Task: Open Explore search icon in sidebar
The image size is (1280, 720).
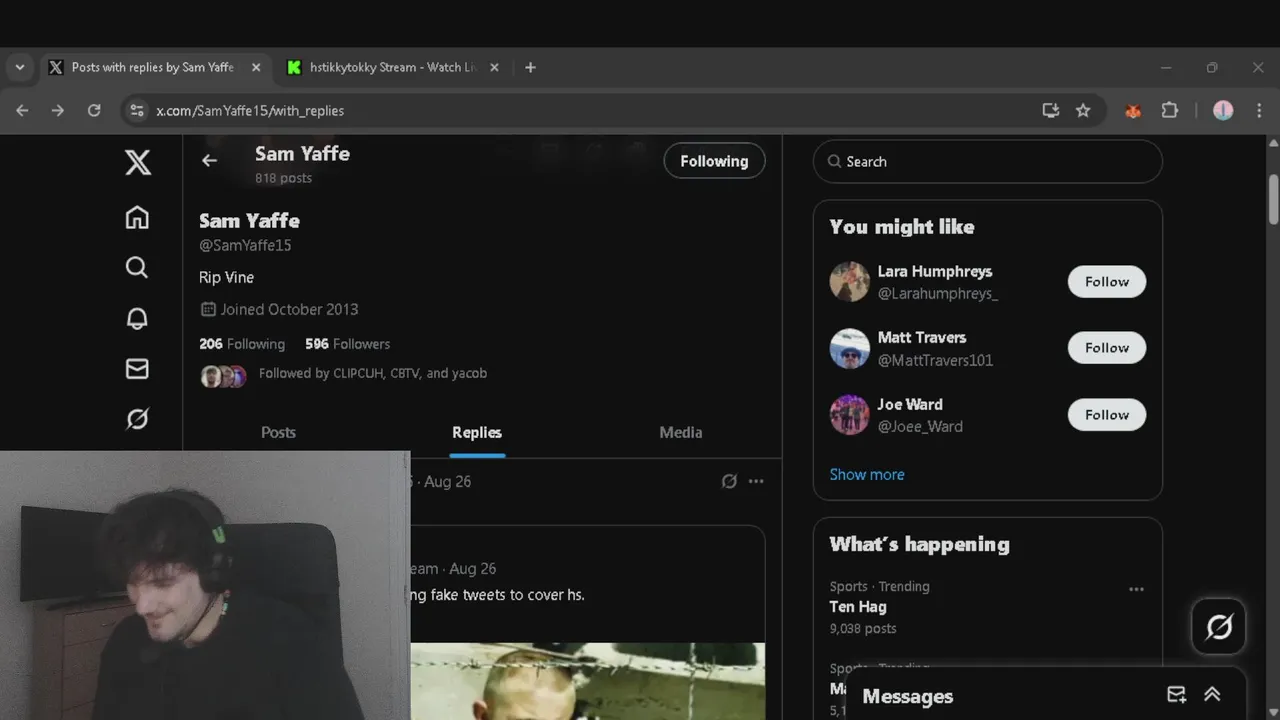Action: (137, 267)
